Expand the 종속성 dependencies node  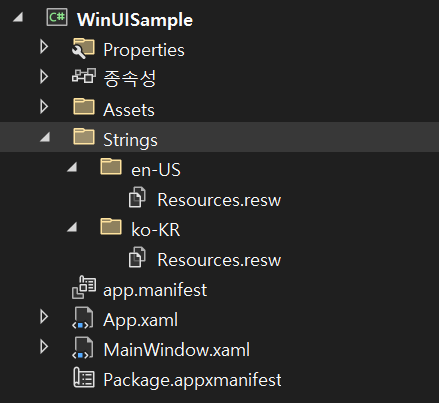(44, 77)
